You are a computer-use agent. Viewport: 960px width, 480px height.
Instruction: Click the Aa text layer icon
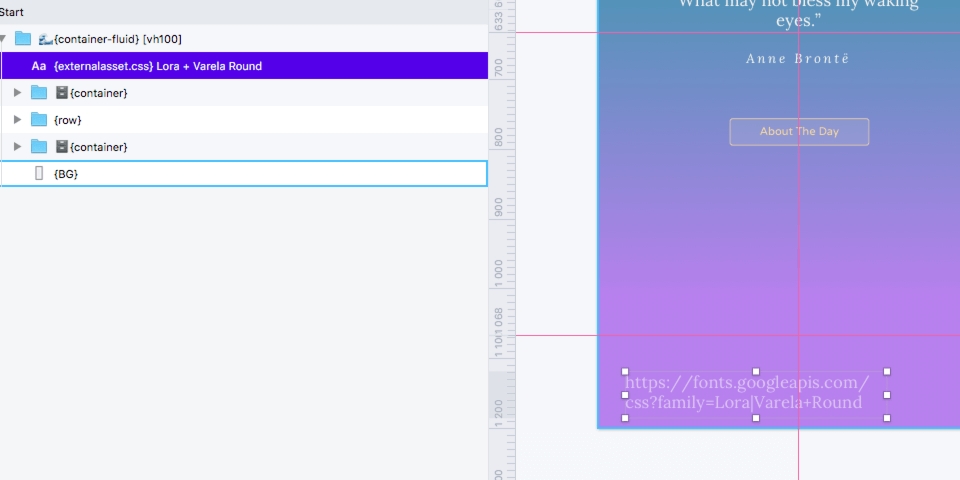pos(39,66)
